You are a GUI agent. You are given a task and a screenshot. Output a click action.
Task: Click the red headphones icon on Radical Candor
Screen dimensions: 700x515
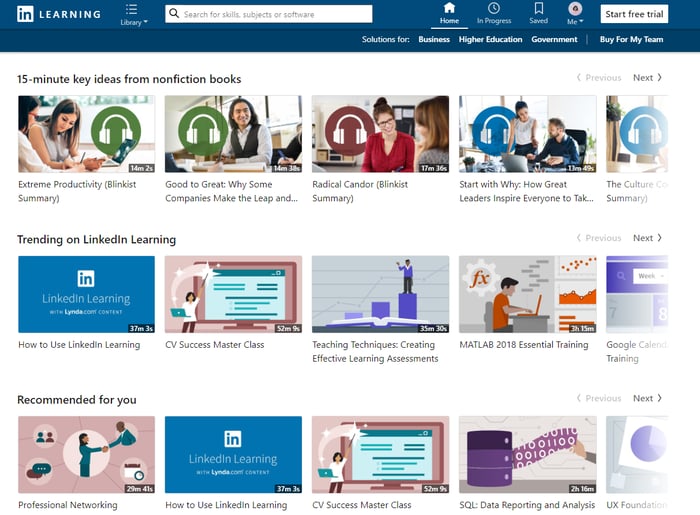coord(350,131)
